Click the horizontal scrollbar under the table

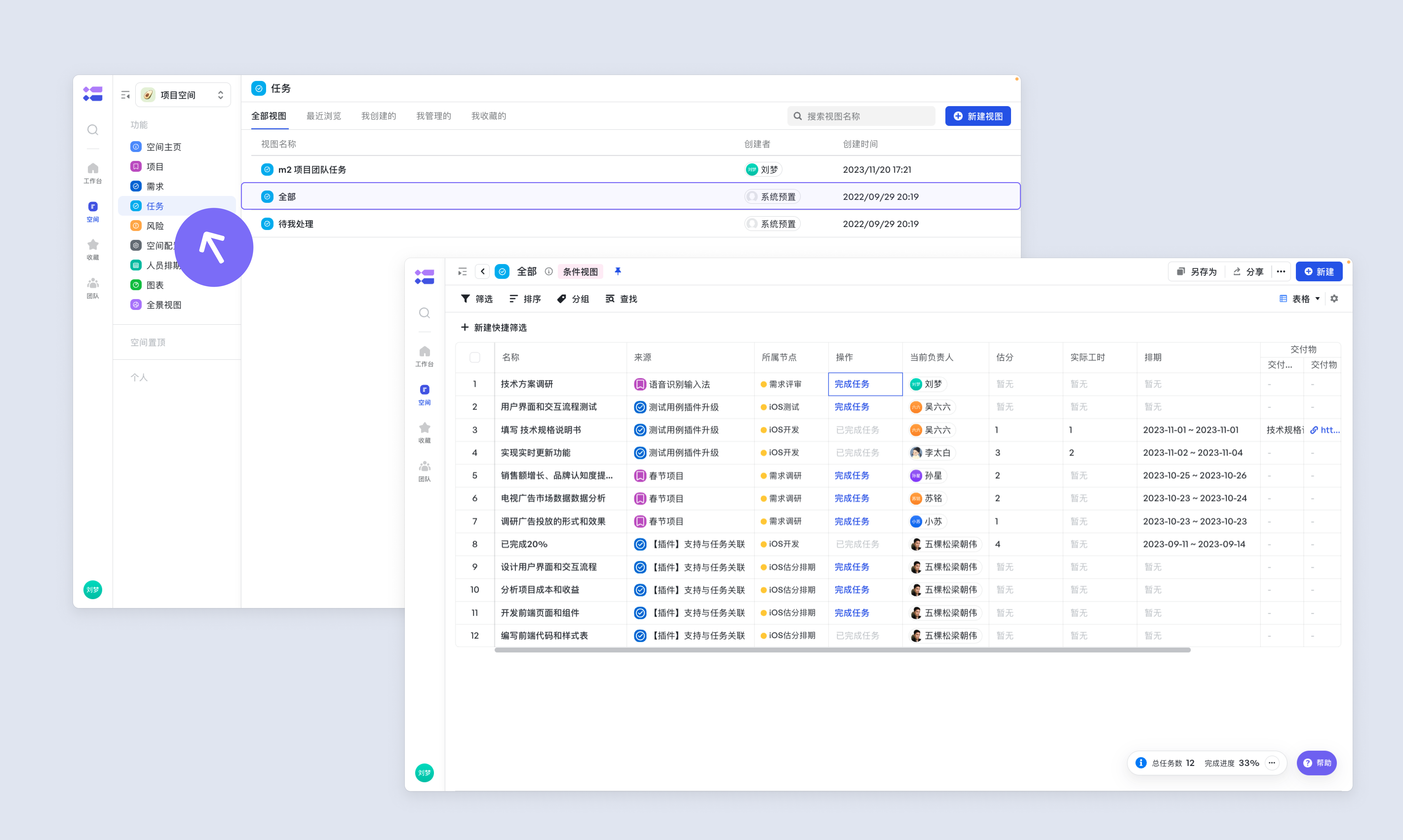[842, 650]
